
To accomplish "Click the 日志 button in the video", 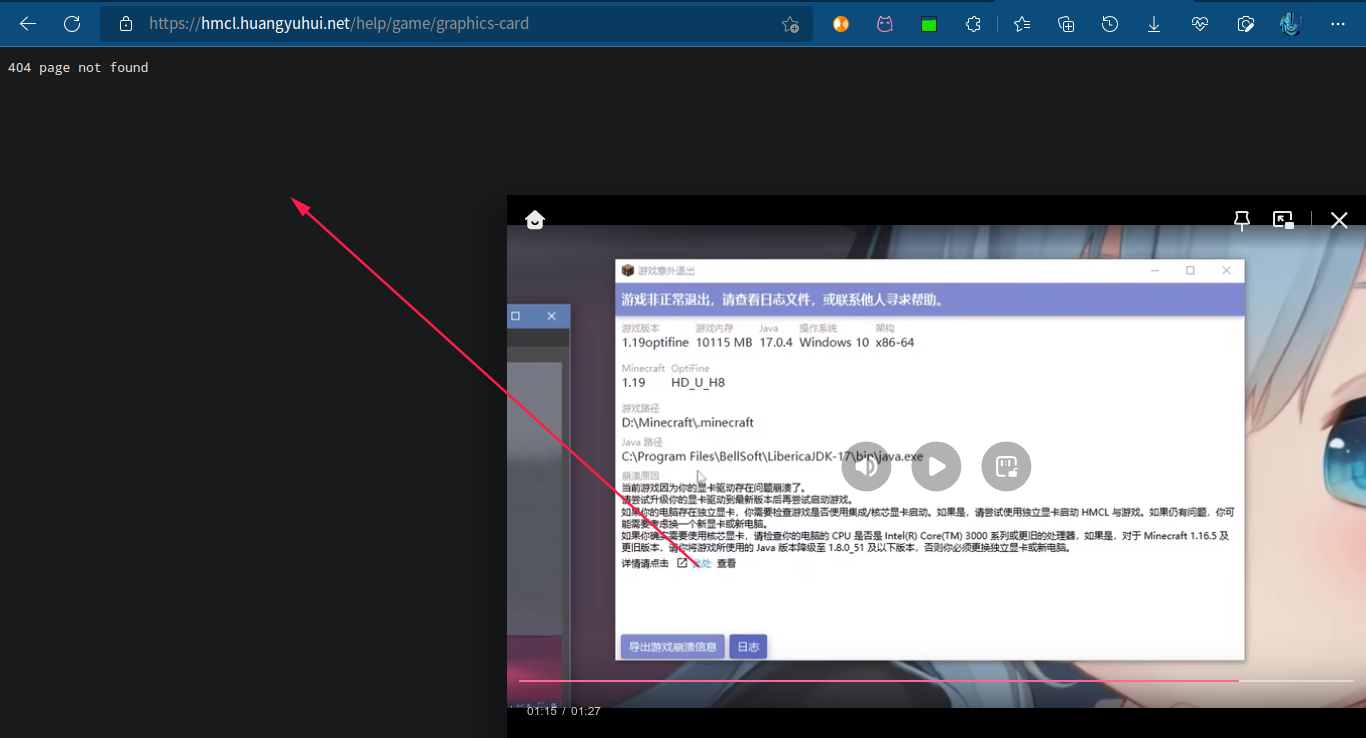I will point(748,647).
